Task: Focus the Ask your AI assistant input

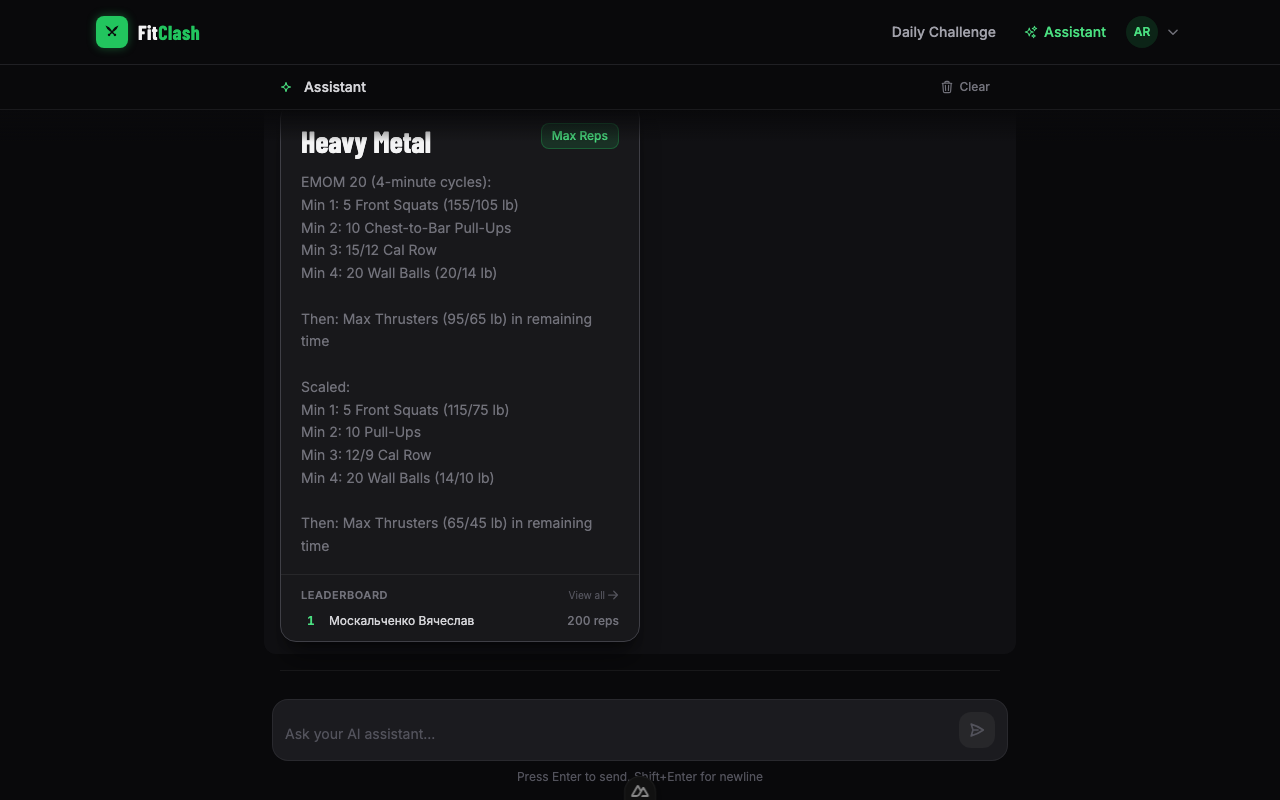Action: (x=615, y=733)
